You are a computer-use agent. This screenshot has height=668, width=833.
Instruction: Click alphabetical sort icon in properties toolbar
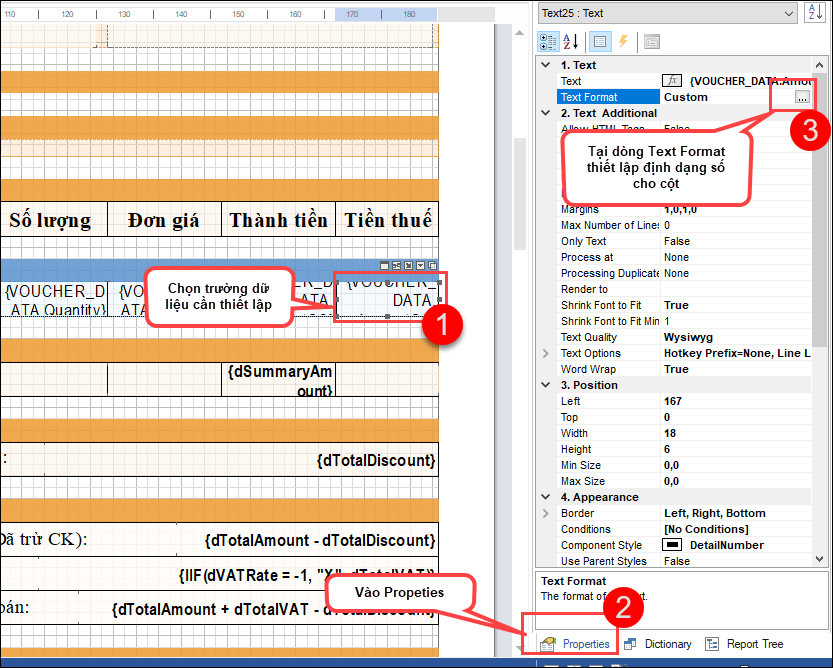click(x=572, y=42)
